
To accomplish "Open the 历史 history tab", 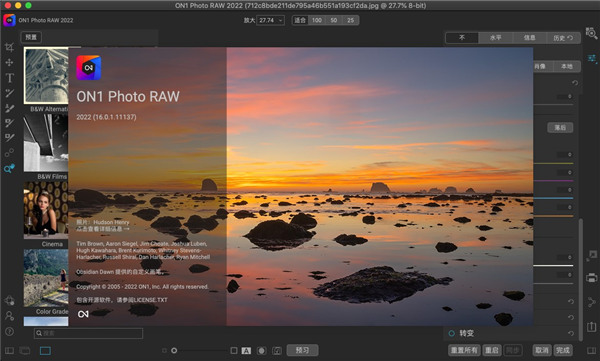I will [563, 38].
